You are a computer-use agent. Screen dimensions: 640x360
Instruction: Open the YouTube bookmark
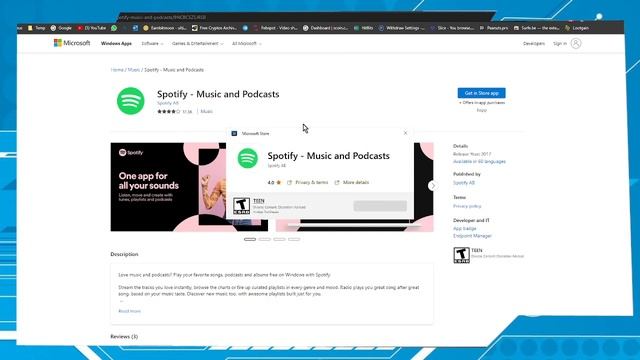point(92,28)
